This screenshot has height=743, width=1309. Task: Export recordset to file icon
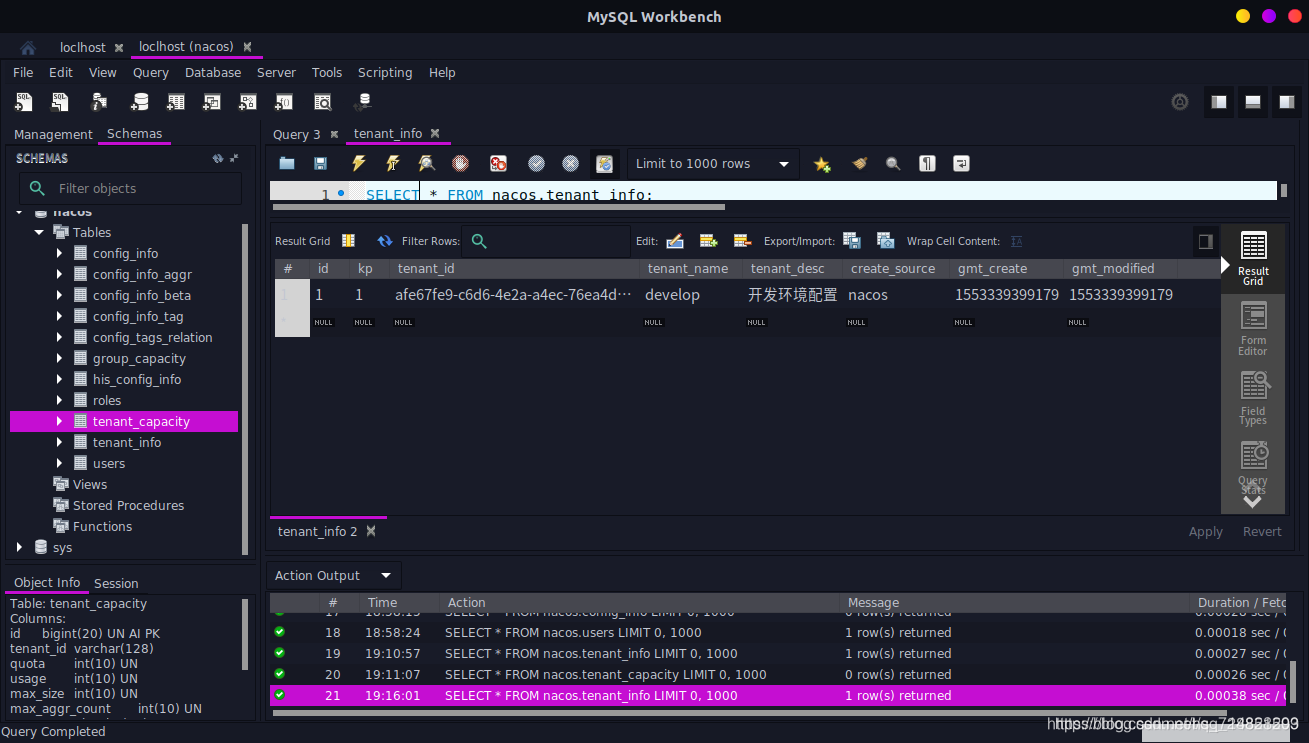(x=852, y=241)
